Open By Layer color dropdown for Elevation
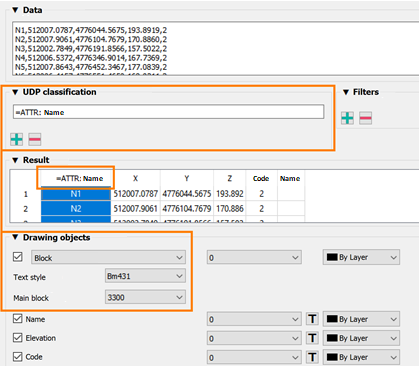Viewport: 419px width, 366px height. tap(361, 338)
